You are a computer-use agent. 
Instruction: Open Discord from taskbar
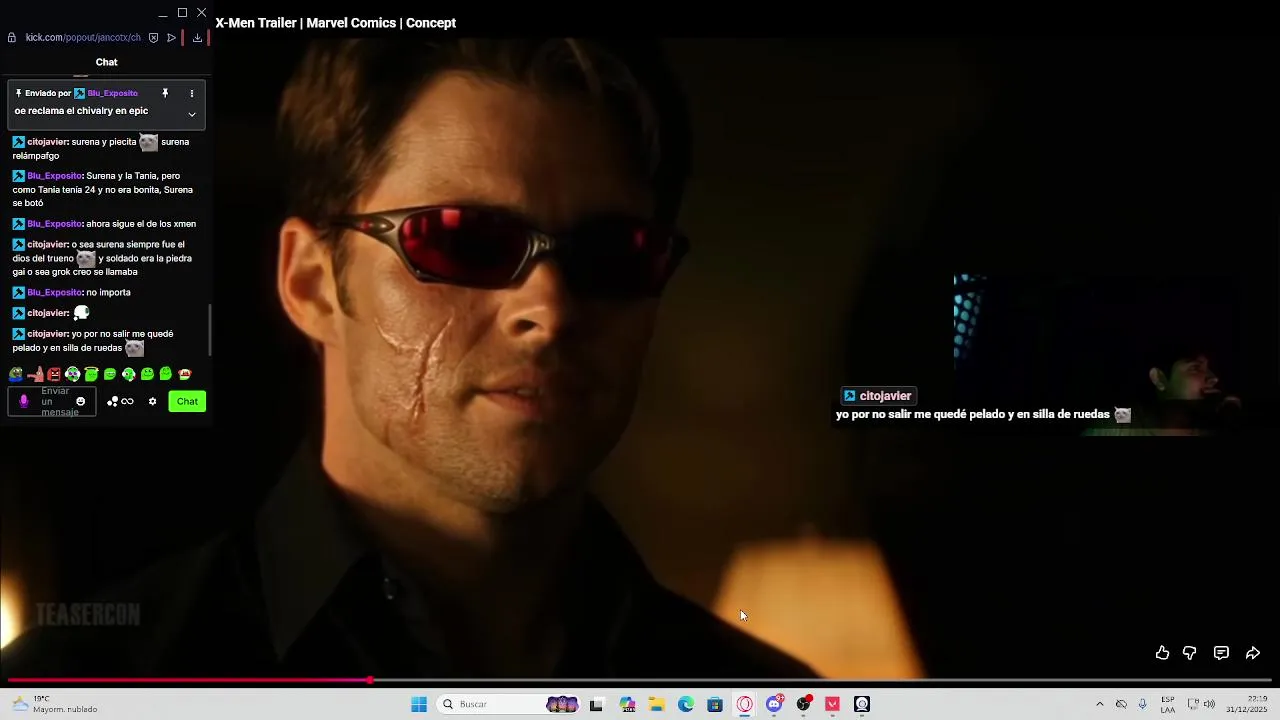click(x=774, y=704)
